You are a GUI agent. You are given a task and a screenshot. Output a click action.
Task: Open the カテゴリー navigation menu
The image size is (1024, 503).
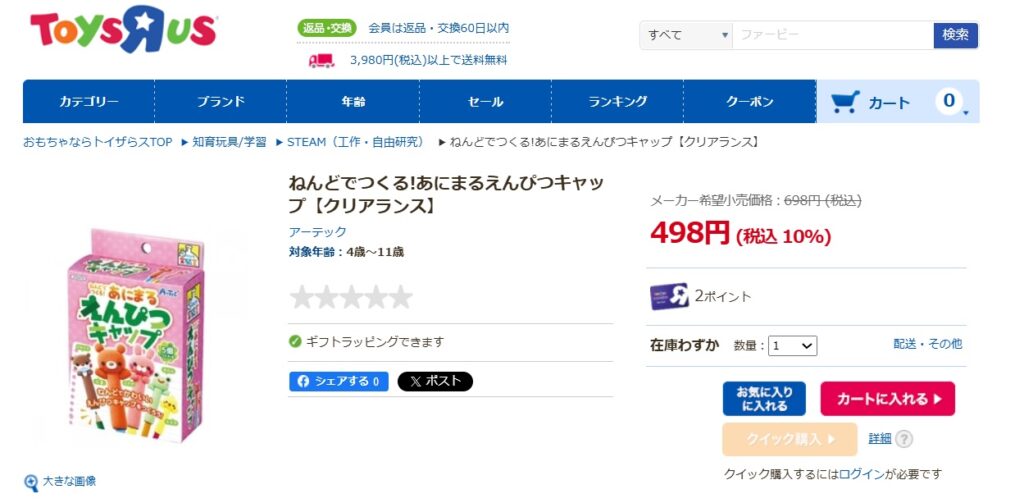(89, 102)
